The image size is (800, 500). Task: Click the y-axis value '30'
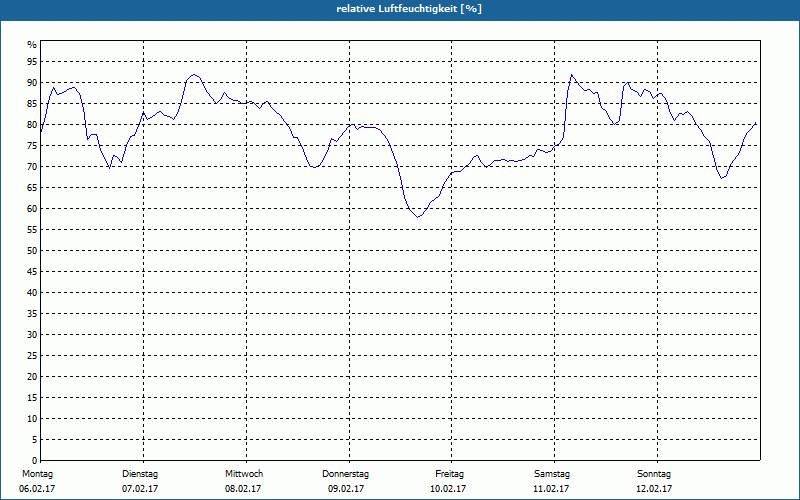coord(32,335)
